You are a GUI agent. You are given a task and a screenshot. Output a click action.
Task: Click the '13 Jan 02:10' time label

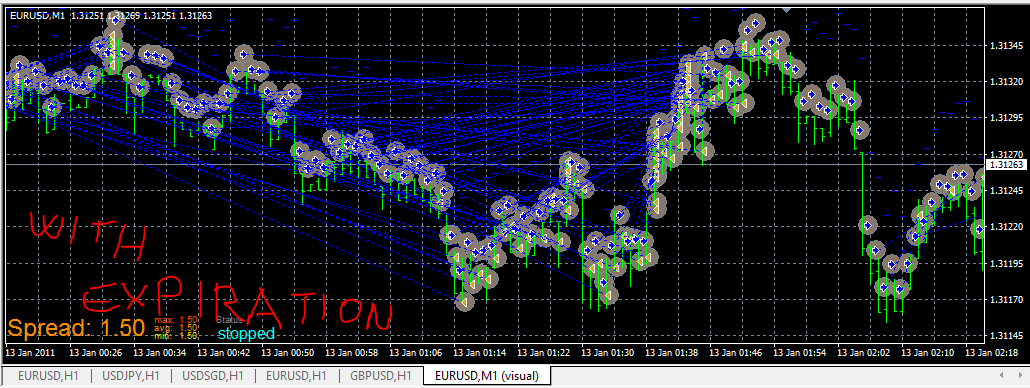[928, 353]
